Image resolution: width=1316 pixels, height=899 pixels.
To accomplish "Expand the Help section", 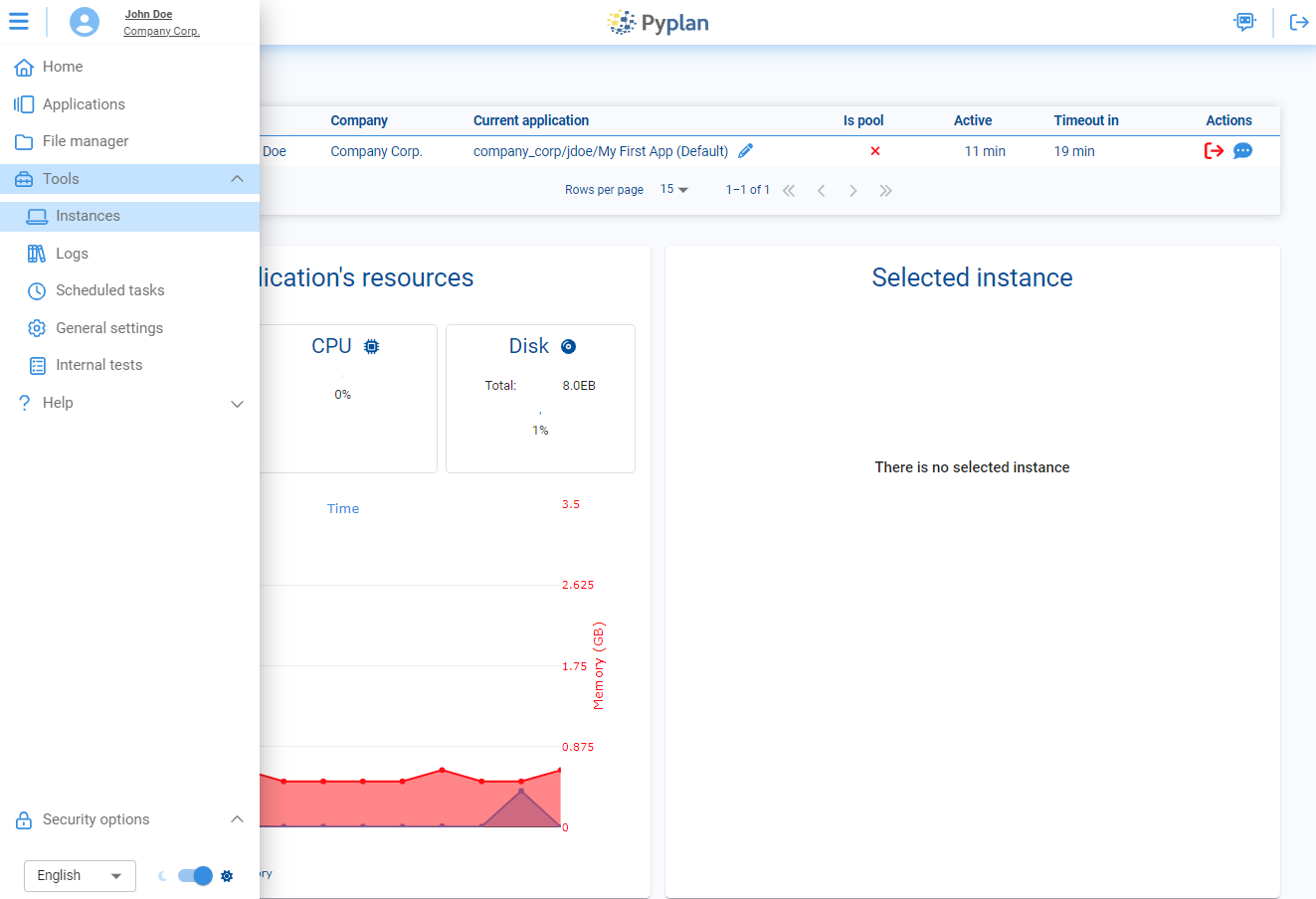I will tap(237, 404).
